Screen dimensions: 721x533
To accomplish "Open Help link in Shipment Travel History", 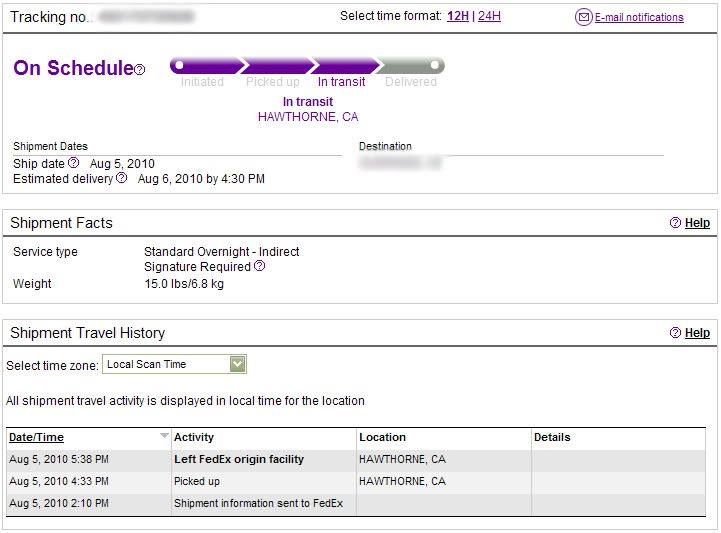I will (x=697, y=333).
